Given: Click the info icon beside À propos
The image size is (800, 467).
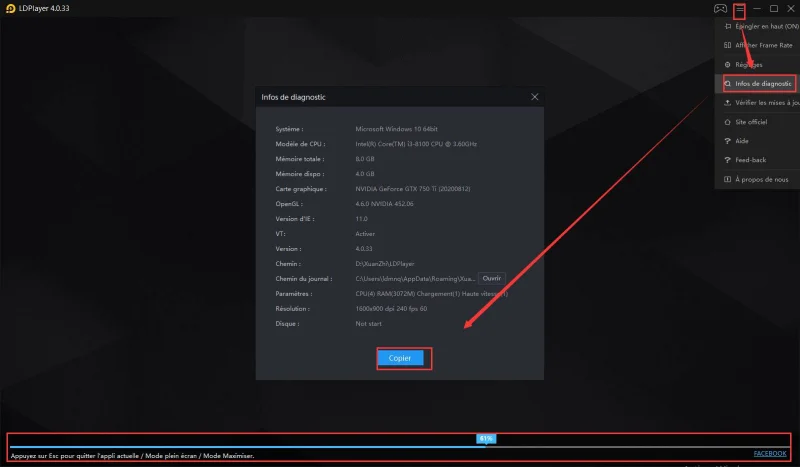Looking at the screenshot, I should (x=728, y=179).
